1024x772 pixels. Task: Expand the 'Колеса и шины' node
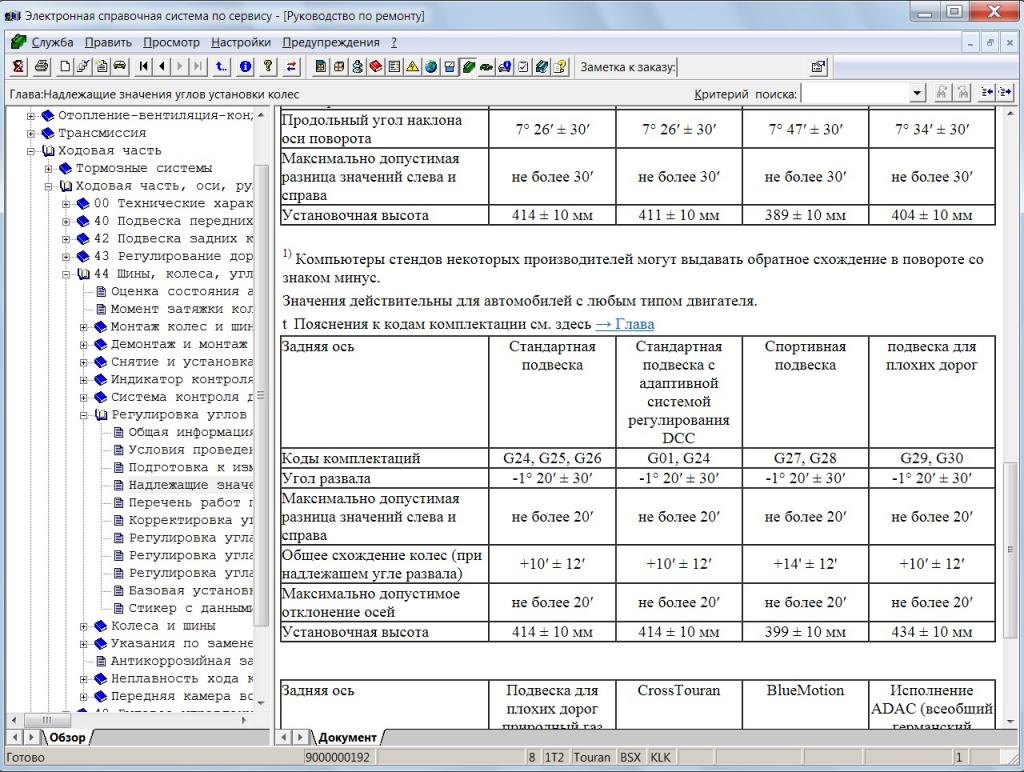click(x=84, y=627)
